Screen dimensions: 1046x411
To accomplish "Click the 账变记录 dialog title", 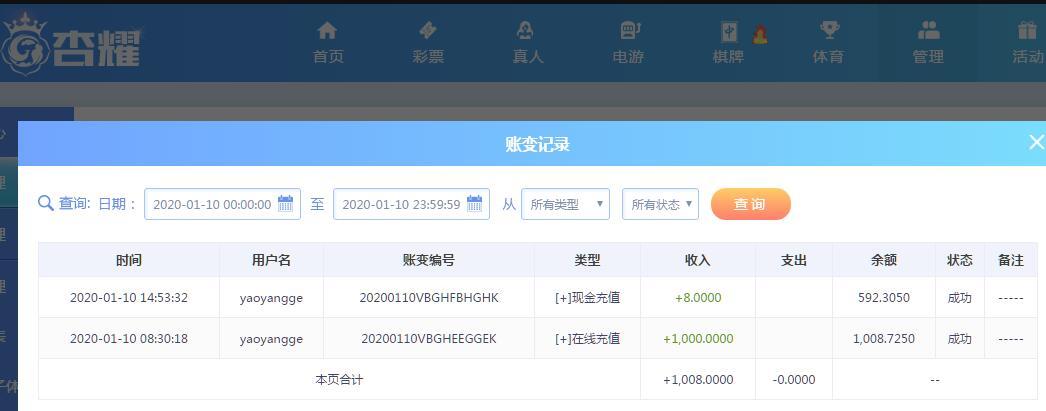I will (538, 143).
